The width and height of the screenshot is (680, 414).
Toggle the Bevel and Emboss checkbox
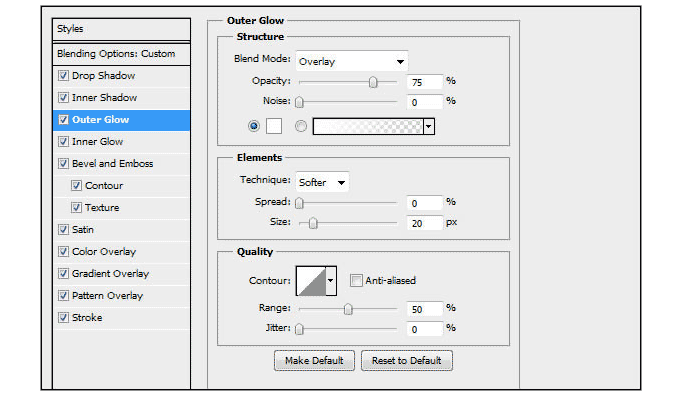coord(64,164)
